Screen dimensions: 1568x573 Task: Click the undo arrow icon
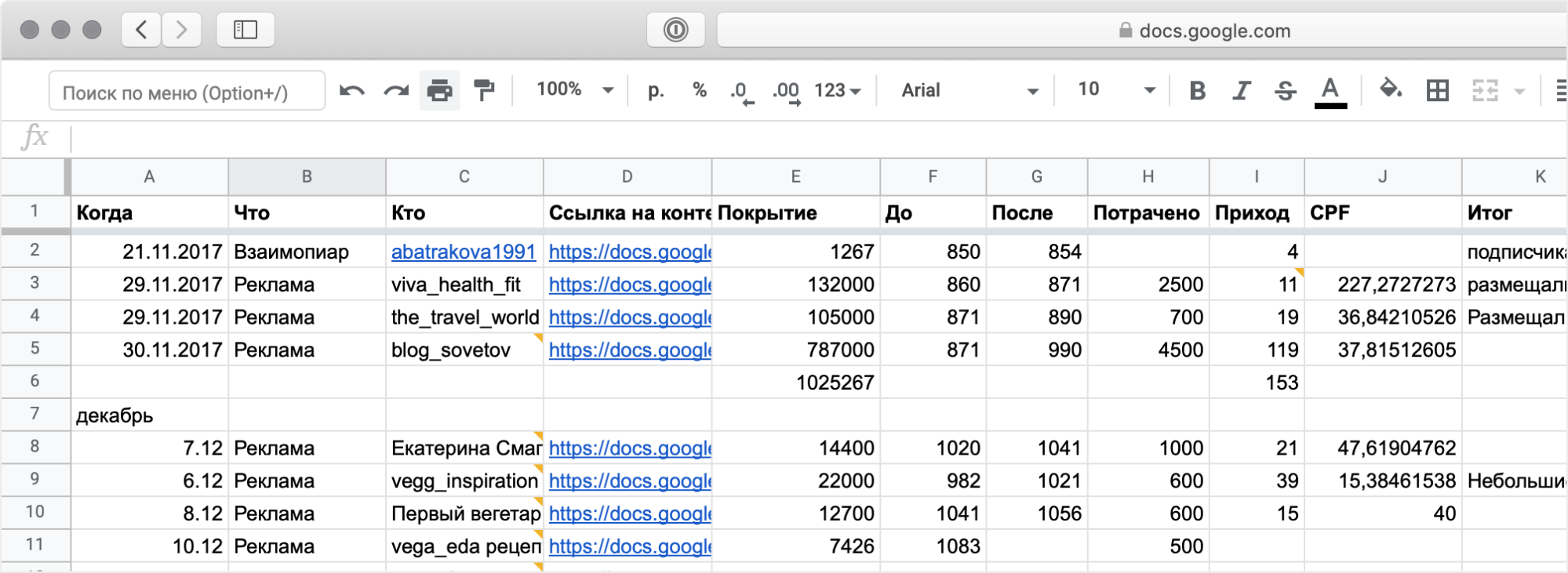coord(352,91)
